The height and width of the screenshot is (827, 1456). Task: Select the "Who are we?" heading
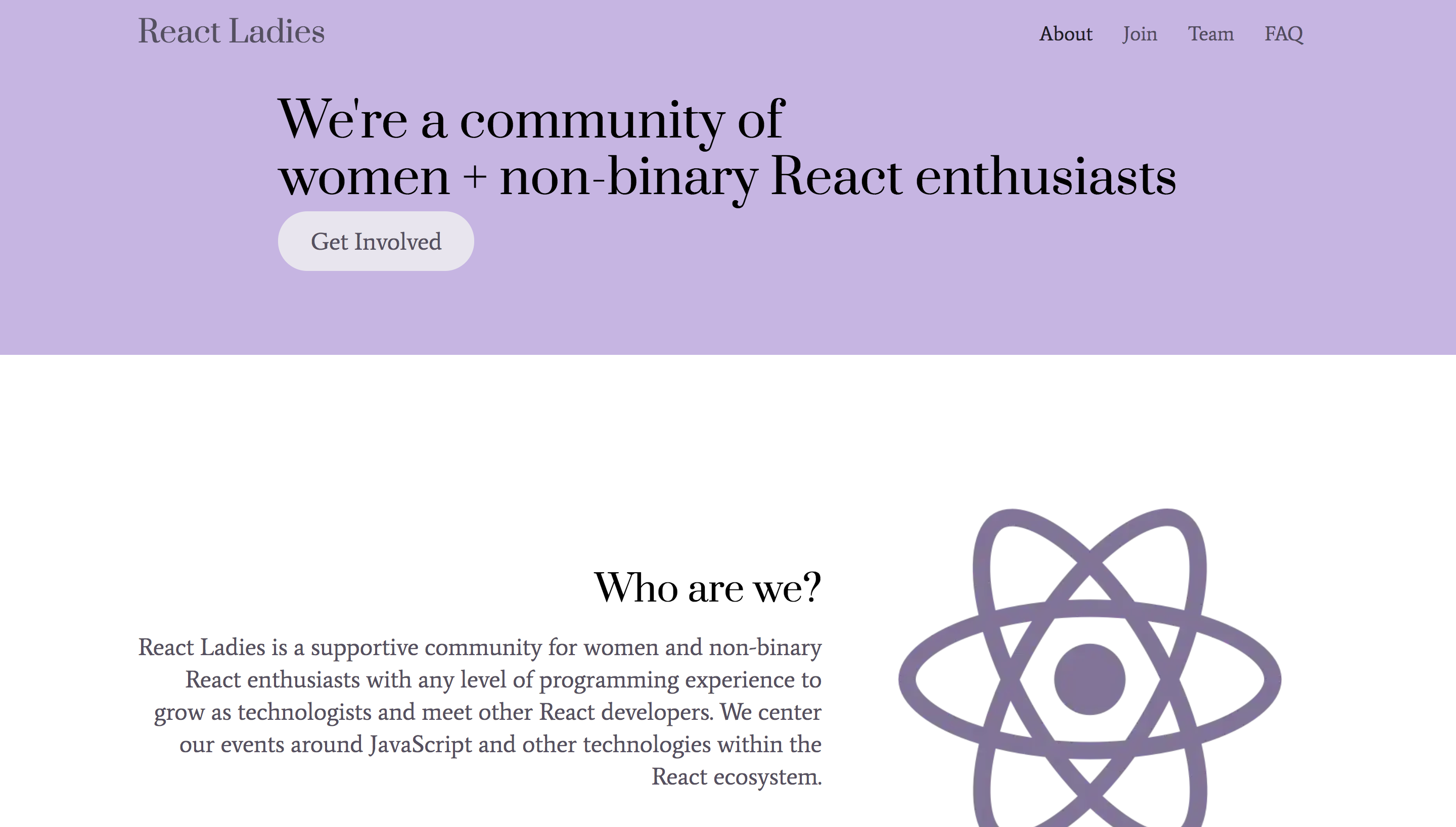pyautogui.click(x=707, y=588)
